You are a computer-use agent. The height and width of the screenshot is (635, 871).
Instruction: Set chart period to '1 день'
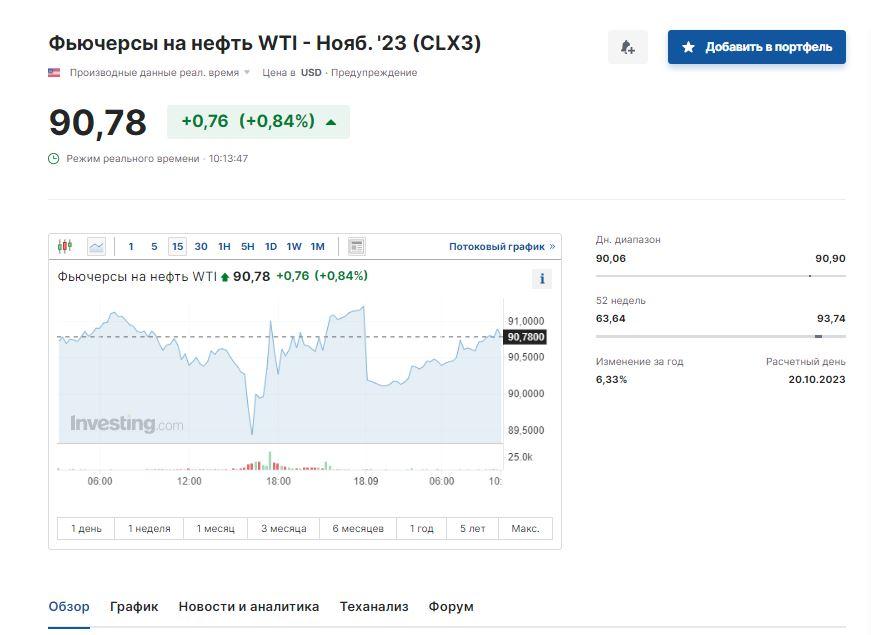click(86, 528)
